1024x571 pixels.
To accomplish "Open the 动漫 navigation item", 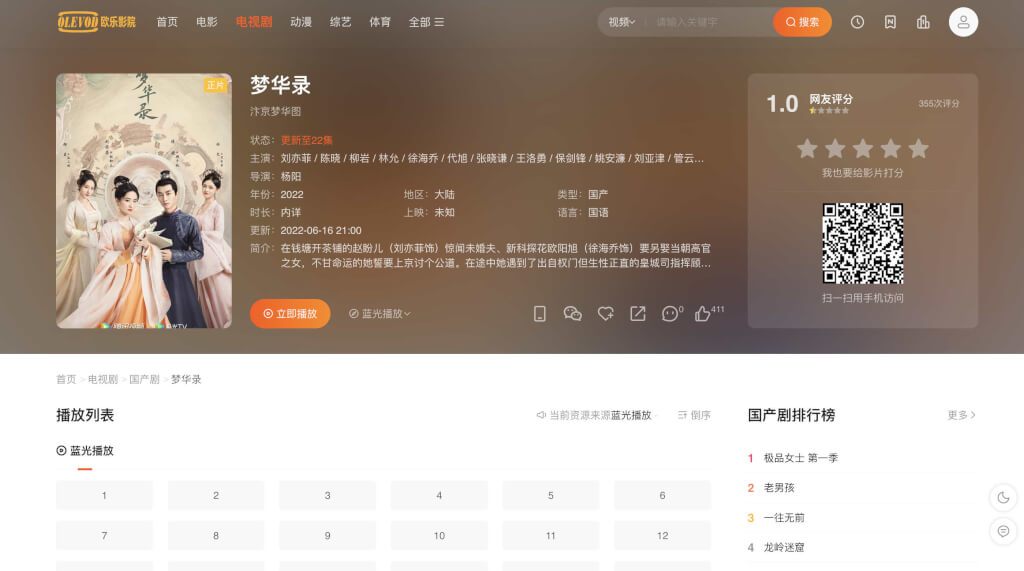I will 300,22.
